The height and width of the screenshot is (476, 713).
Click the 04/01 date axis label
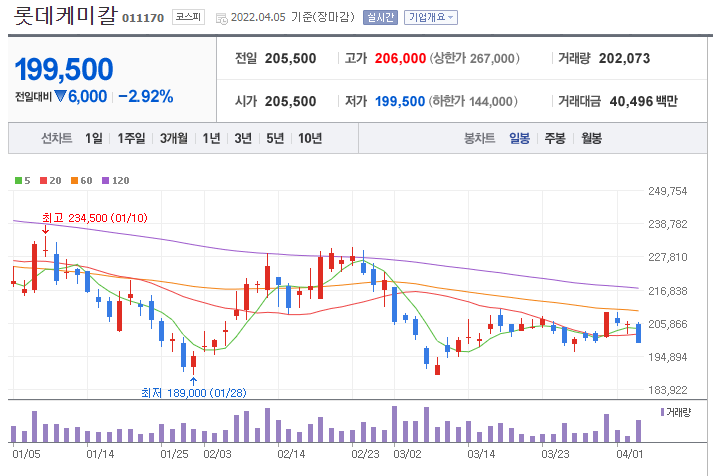630,454
